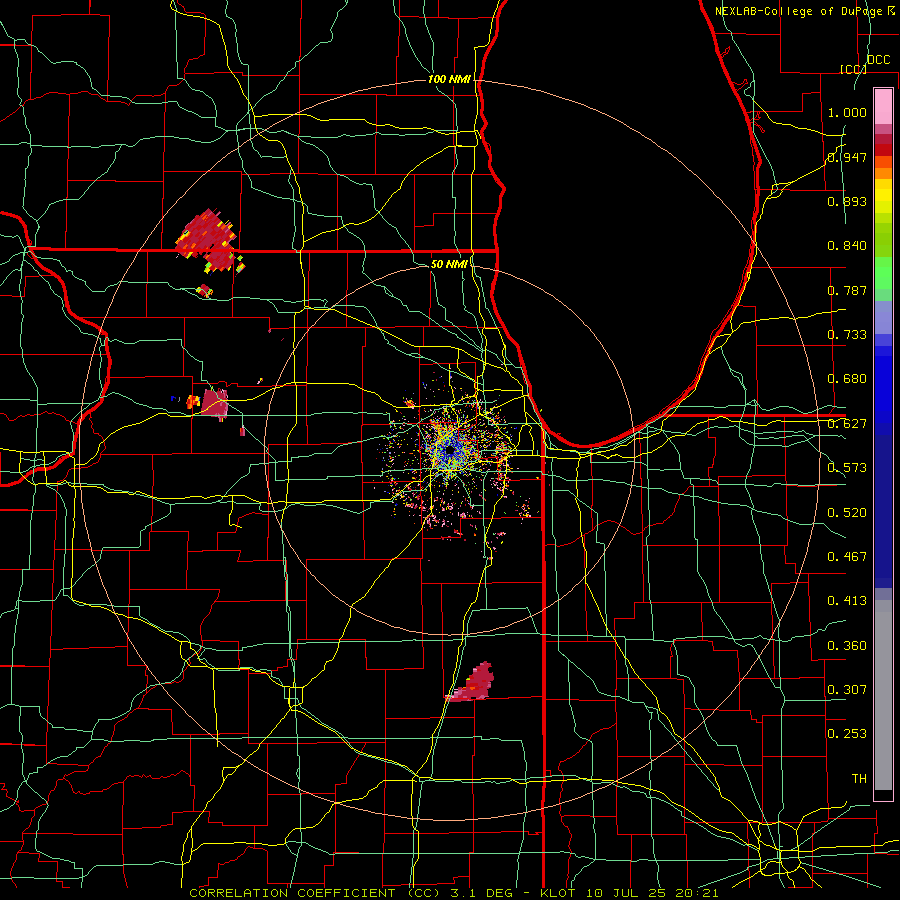
Task: Click the 0.840 scale value
Action: coord(847,246)
